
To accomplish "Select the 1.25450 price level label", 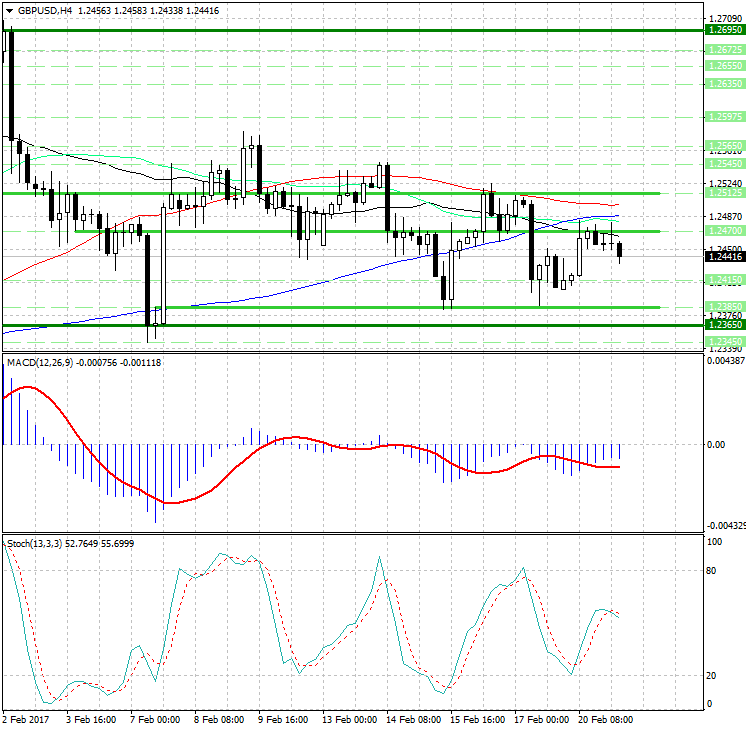I will (724, 163).
